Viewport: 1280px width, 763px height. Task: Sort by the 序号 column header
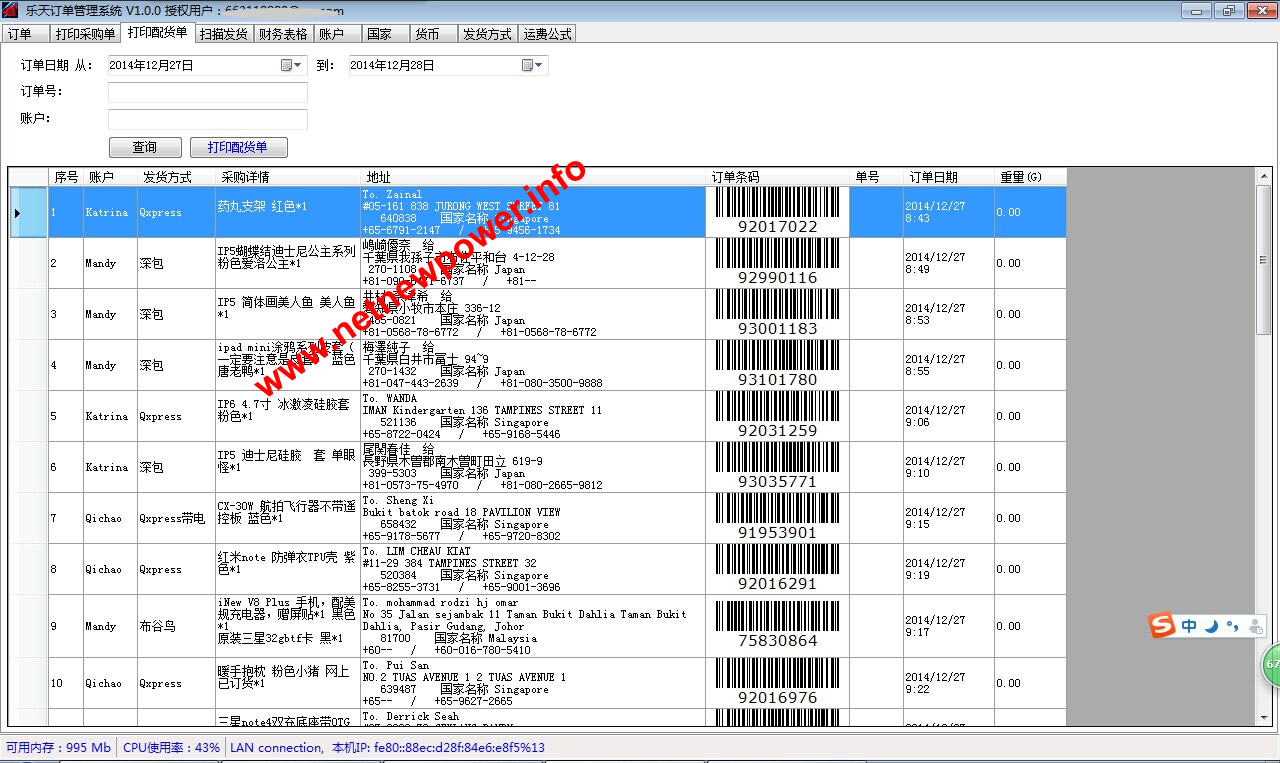point(66,177)
